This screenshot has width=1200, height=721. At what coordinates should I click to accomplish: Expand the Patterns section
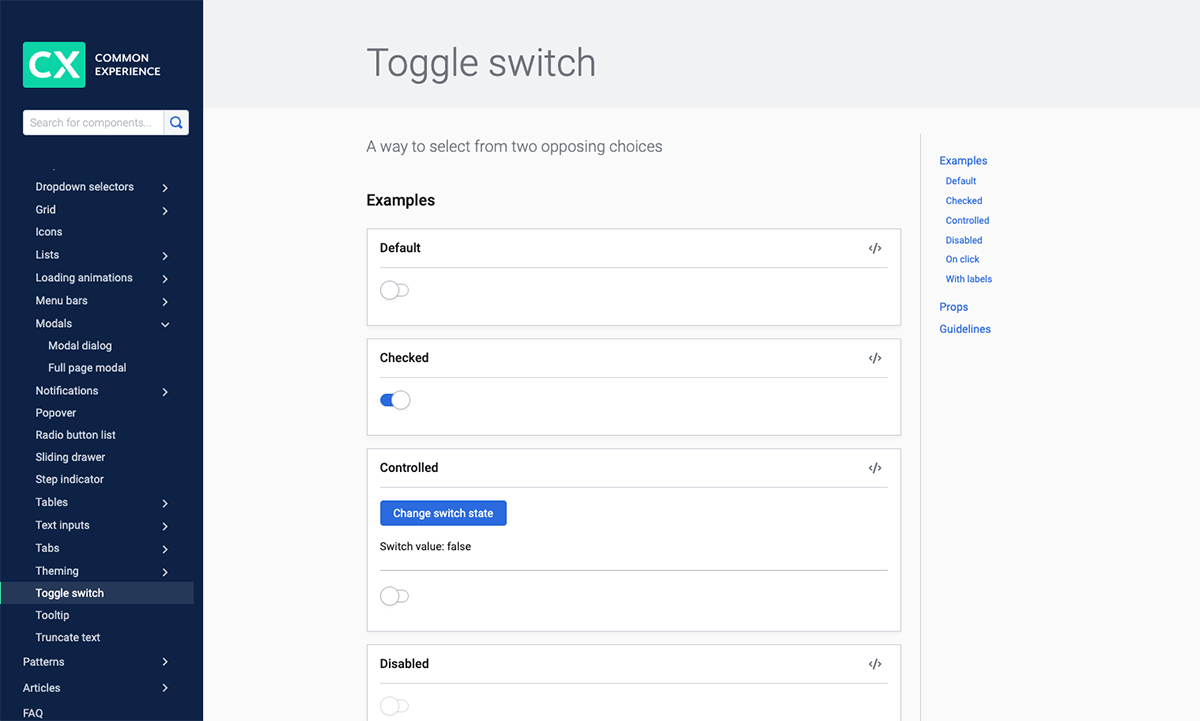165,662
